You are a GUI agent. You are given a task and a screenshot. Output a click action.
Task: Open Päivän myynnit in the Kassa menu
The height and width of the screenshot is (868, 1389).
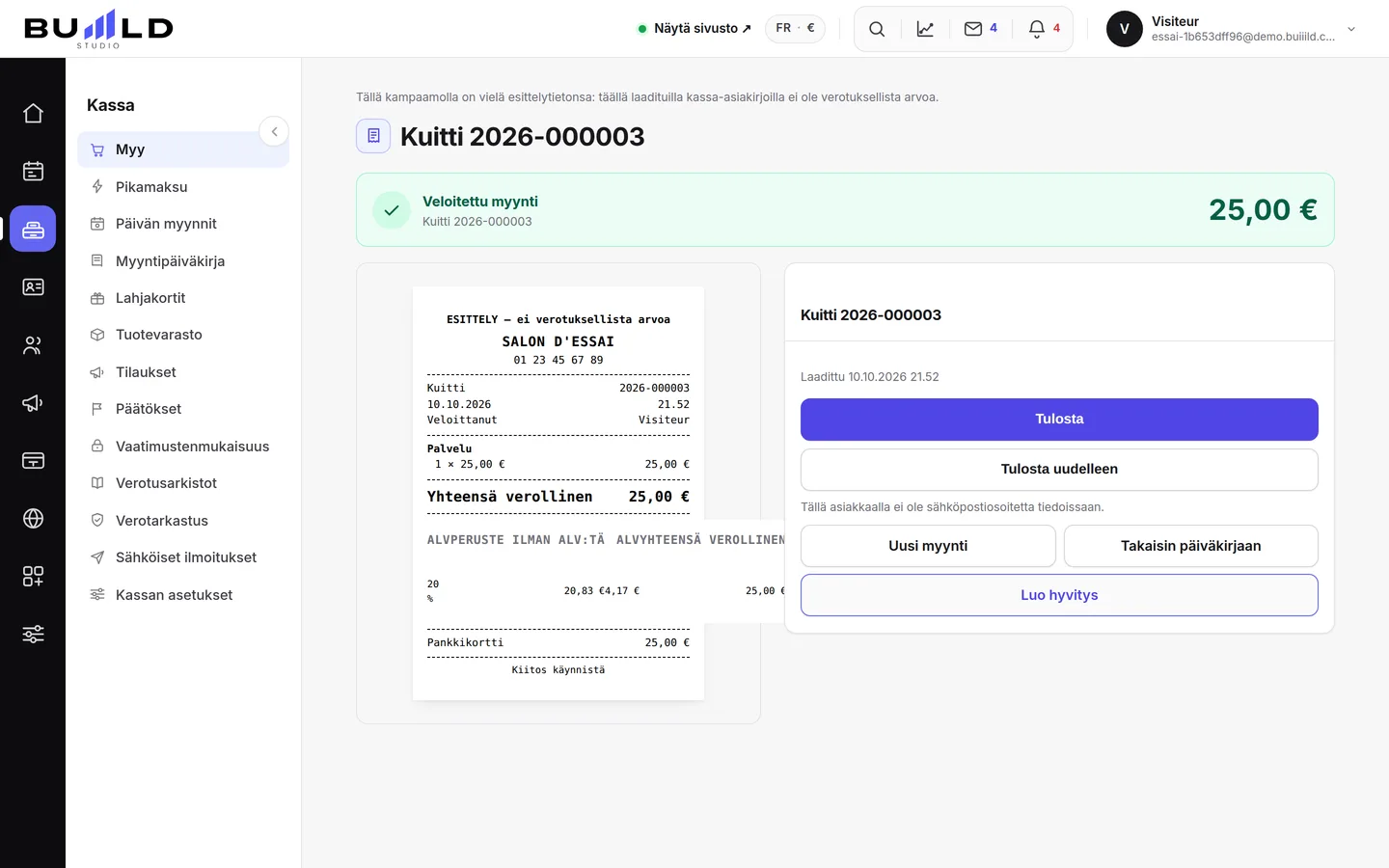coord(183,224)
